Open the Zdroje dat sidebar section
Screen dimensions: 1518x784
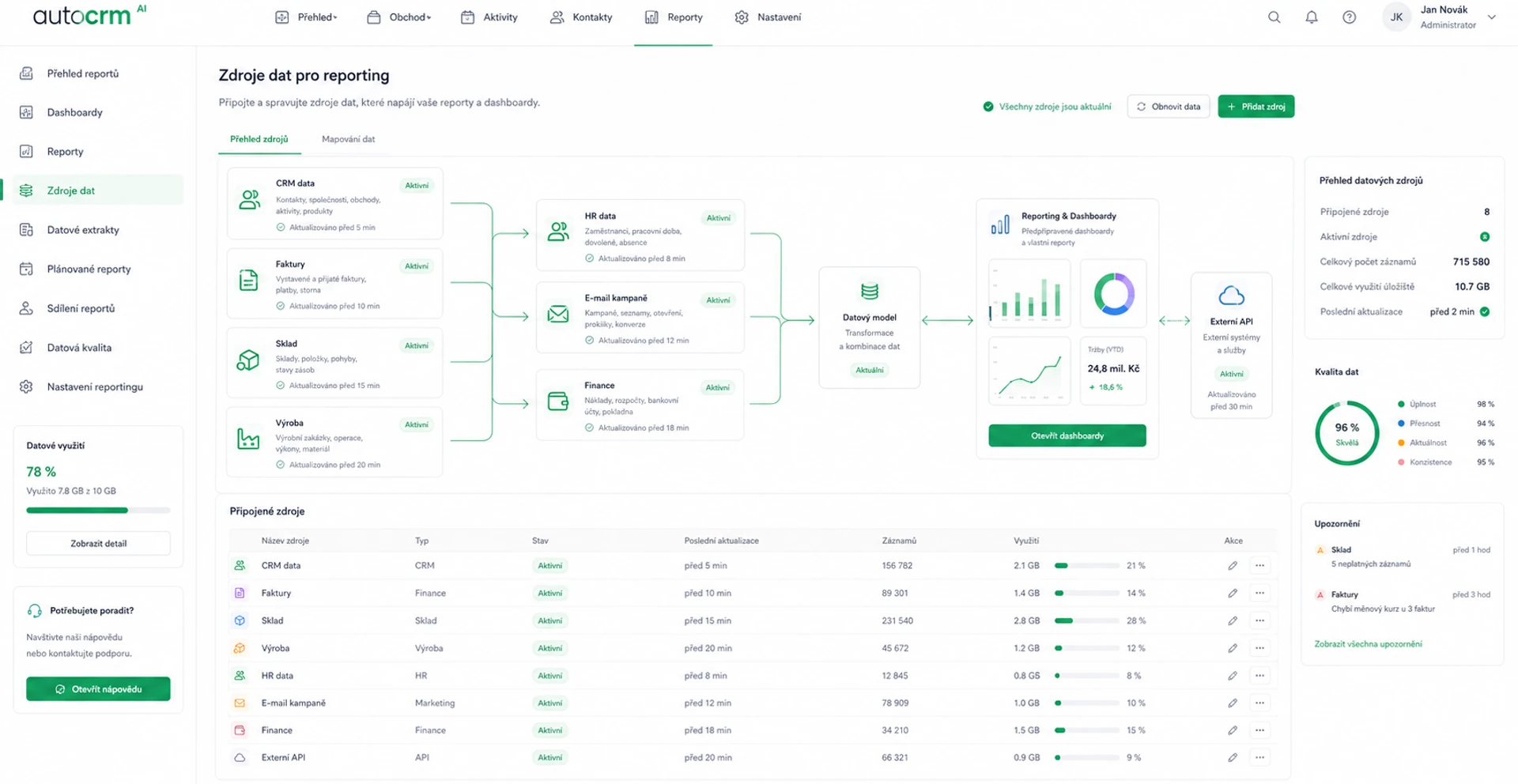pyautogui.click(x=70, y=190)
